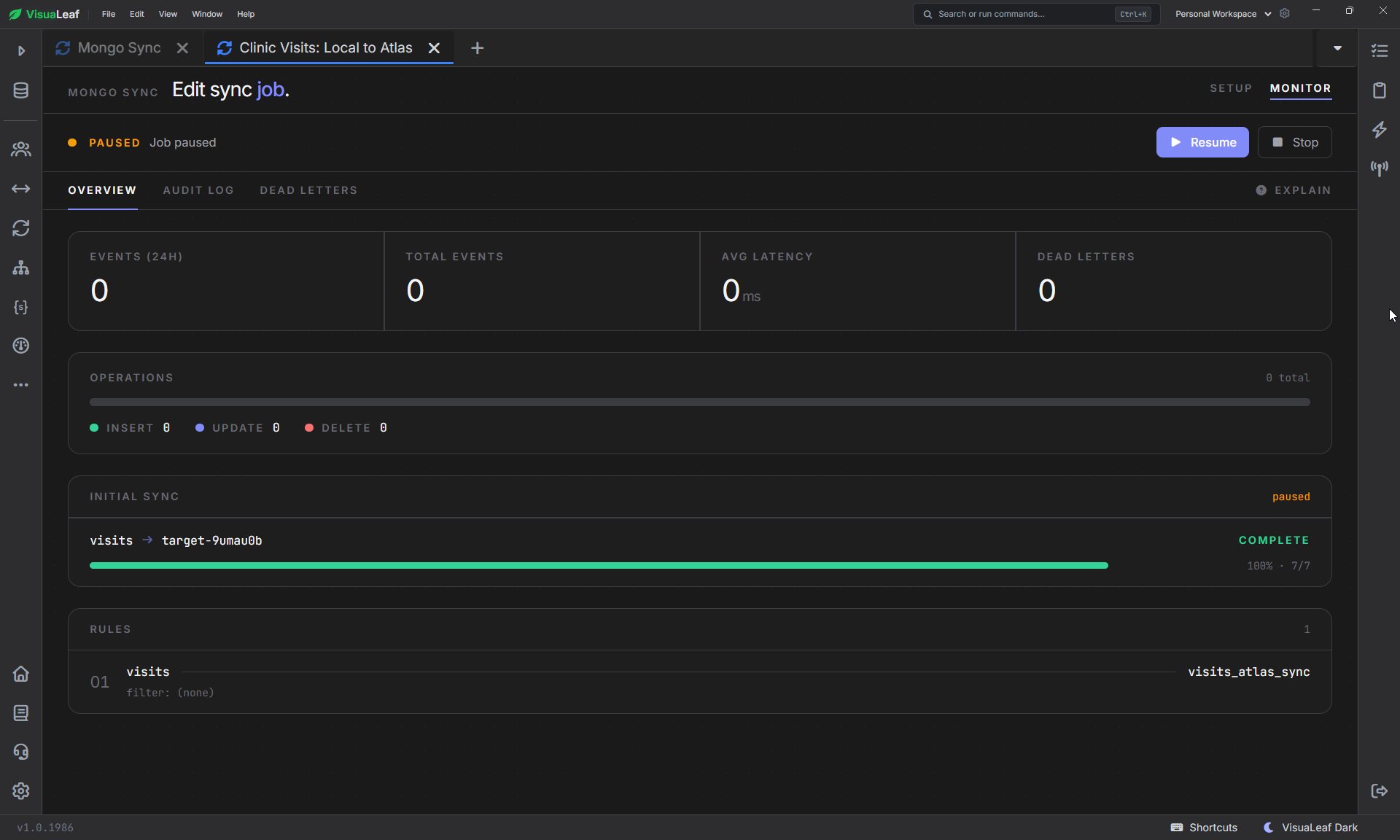The image size is (1400, 840).
Task: Click the version v1.0.1986 text
Action: tap(45, 828)
